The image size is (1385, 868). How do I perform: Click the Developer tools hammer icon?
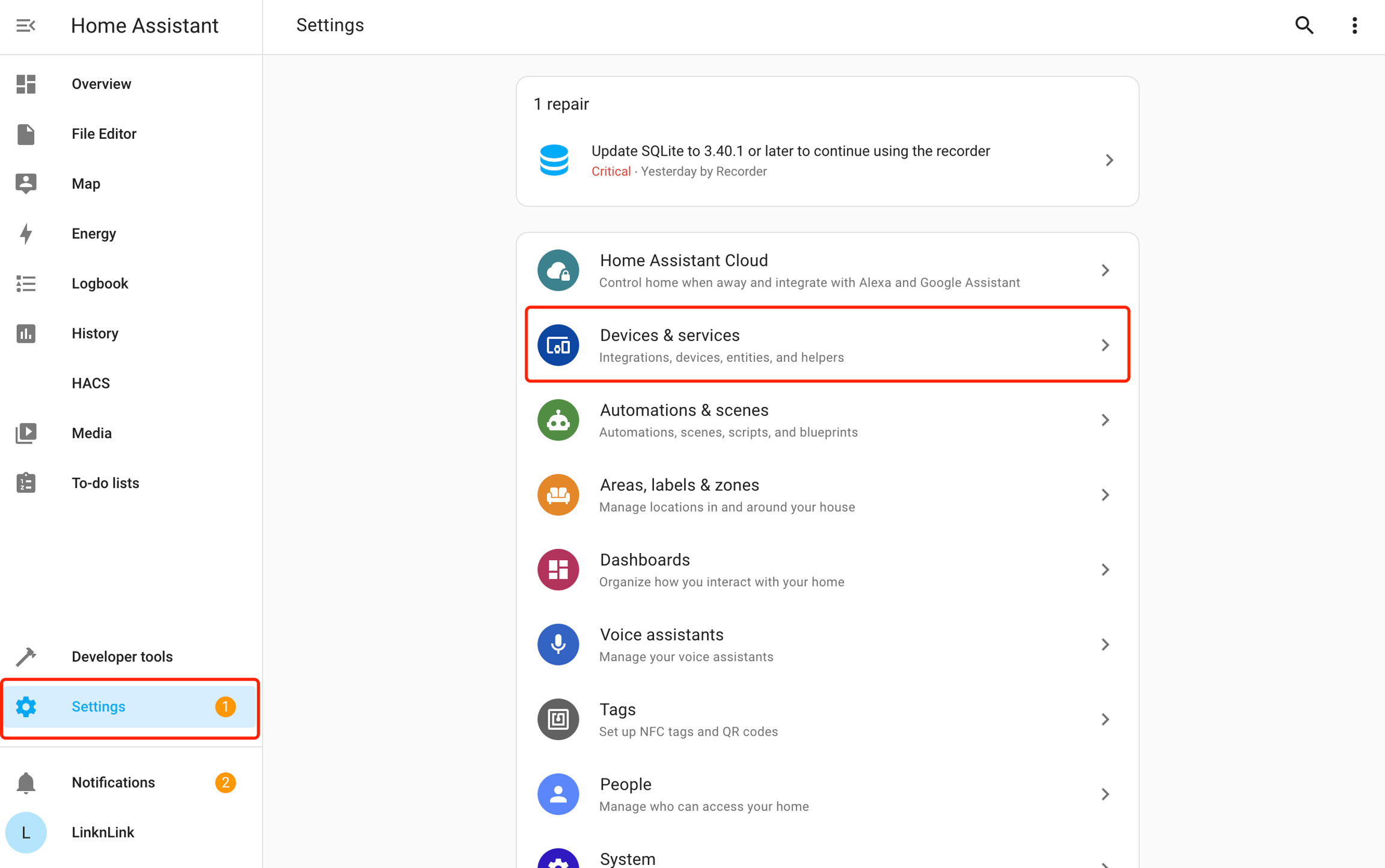26,656
